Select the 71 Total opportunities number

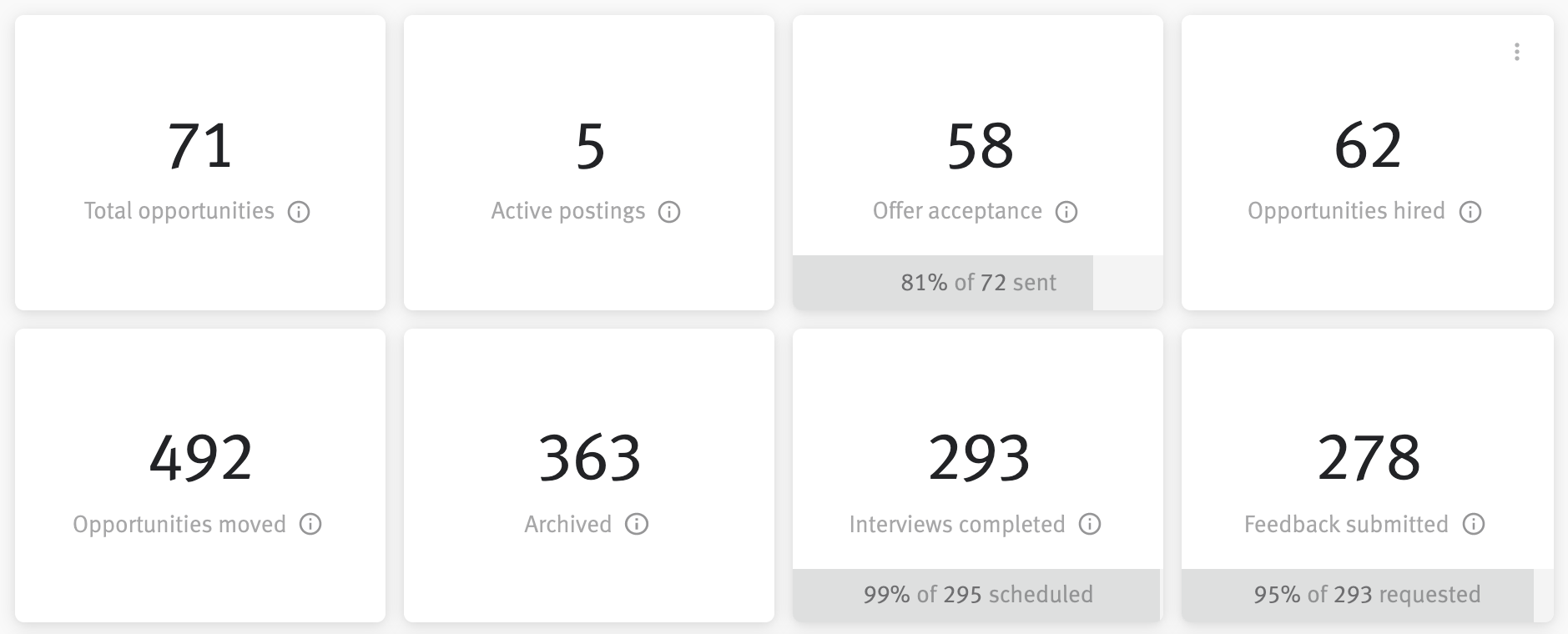pos(200,146)
